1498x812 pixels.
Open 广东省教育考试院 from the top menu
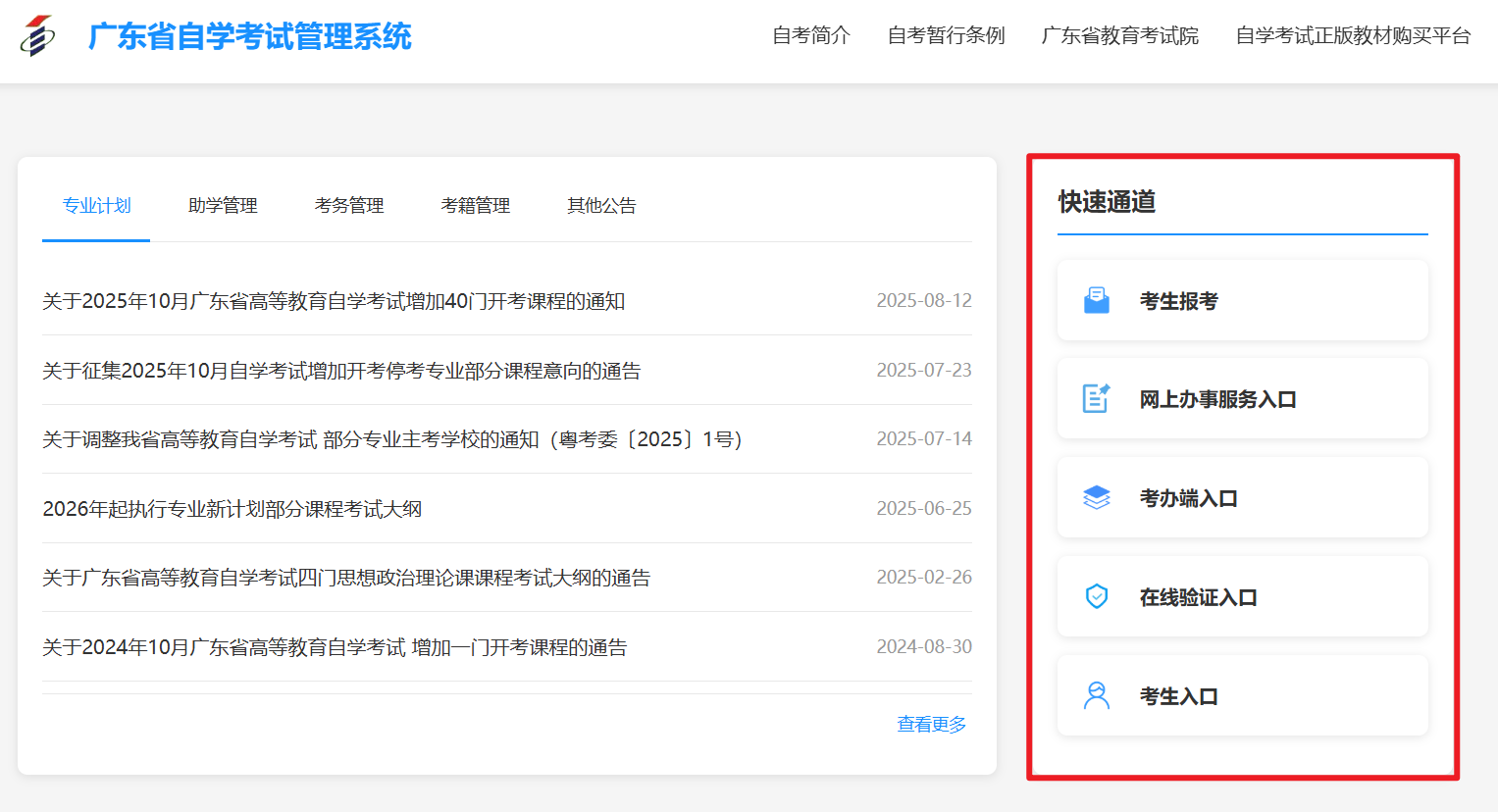1119,35
